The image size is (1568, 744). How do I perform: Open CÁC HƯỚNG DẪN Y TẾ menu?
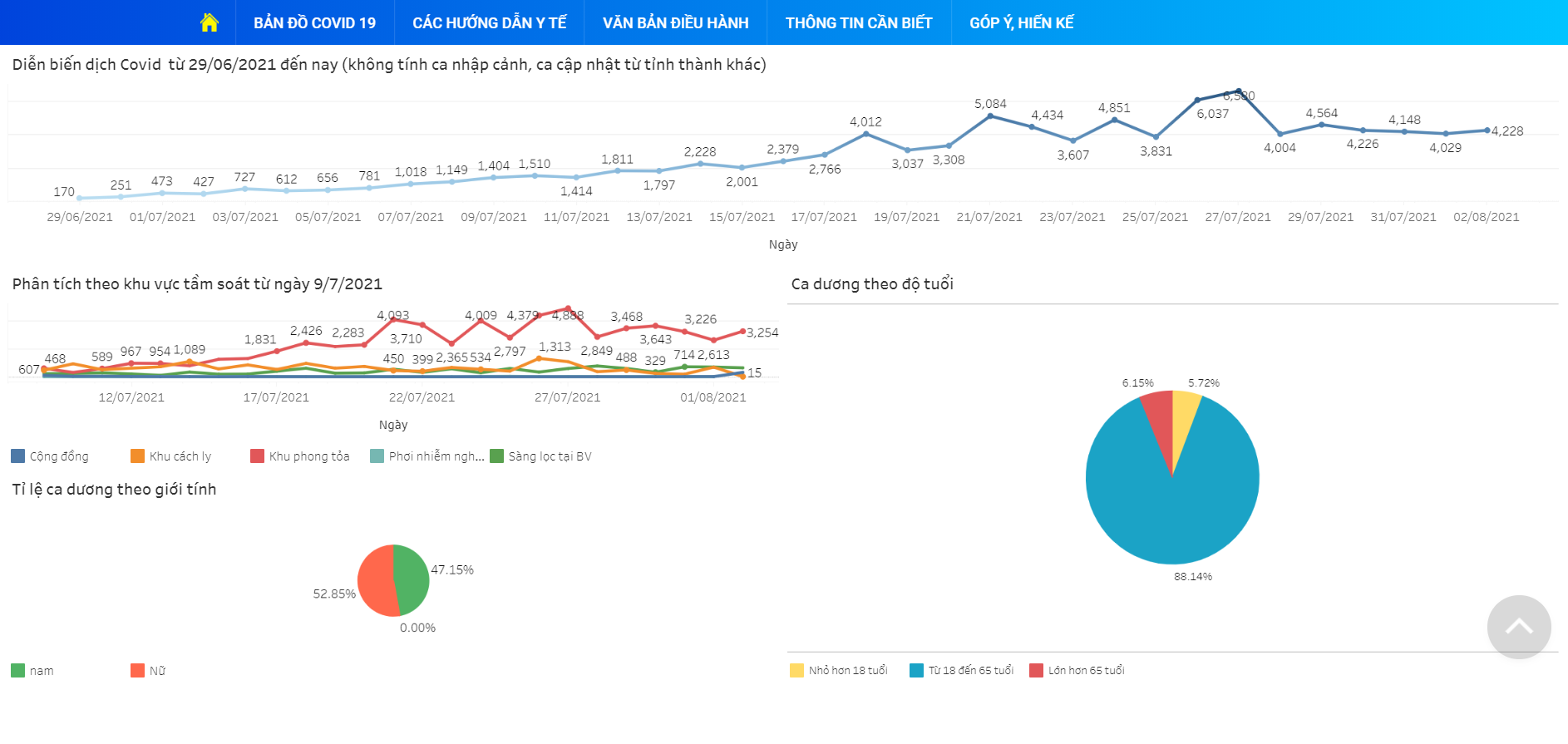coord(489,22)
